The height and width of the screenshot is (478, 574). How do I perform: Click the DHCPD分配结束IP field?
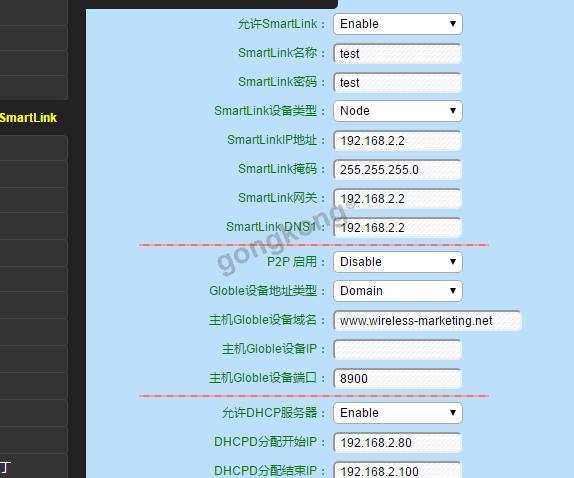tap(398, 470)
